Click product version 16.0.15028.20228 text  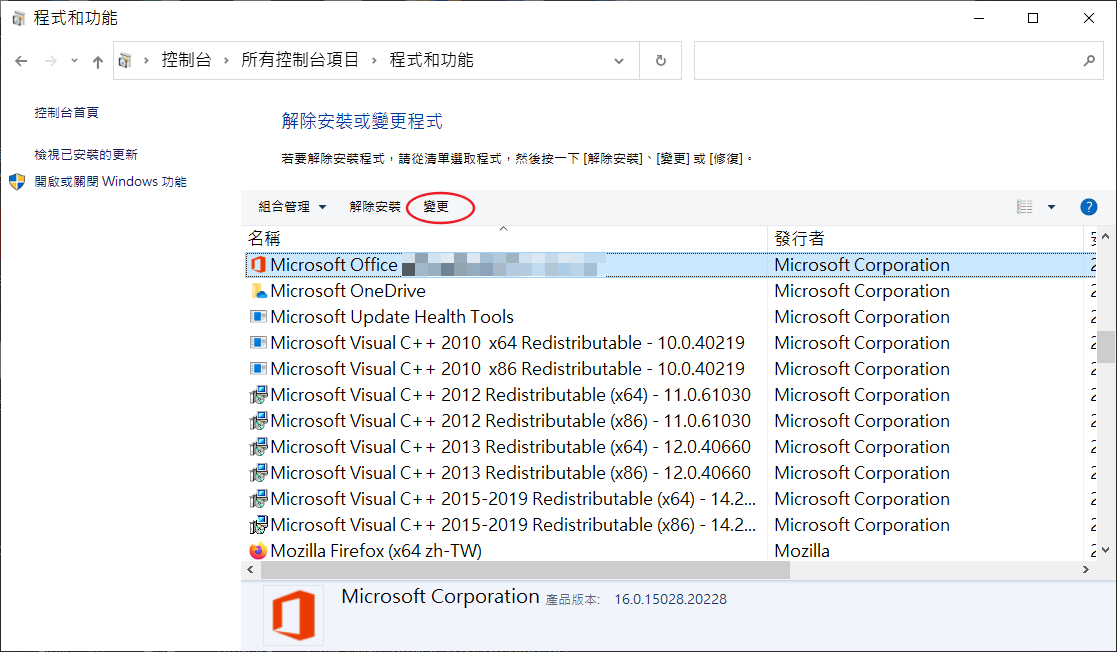pos(670,599)
